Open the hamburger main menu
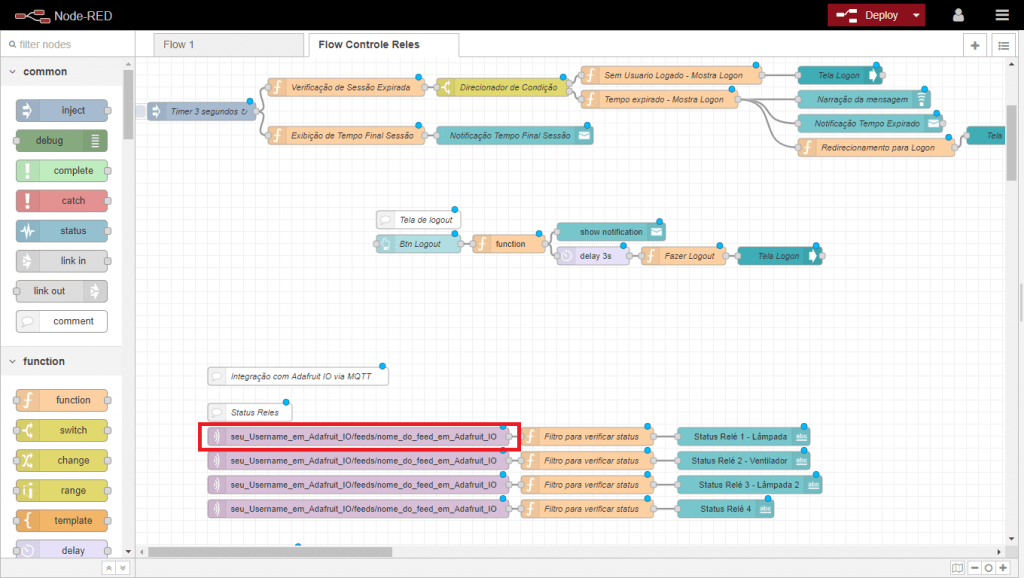The width and height of the screenshot is (1024, 578). [1002, 15]
